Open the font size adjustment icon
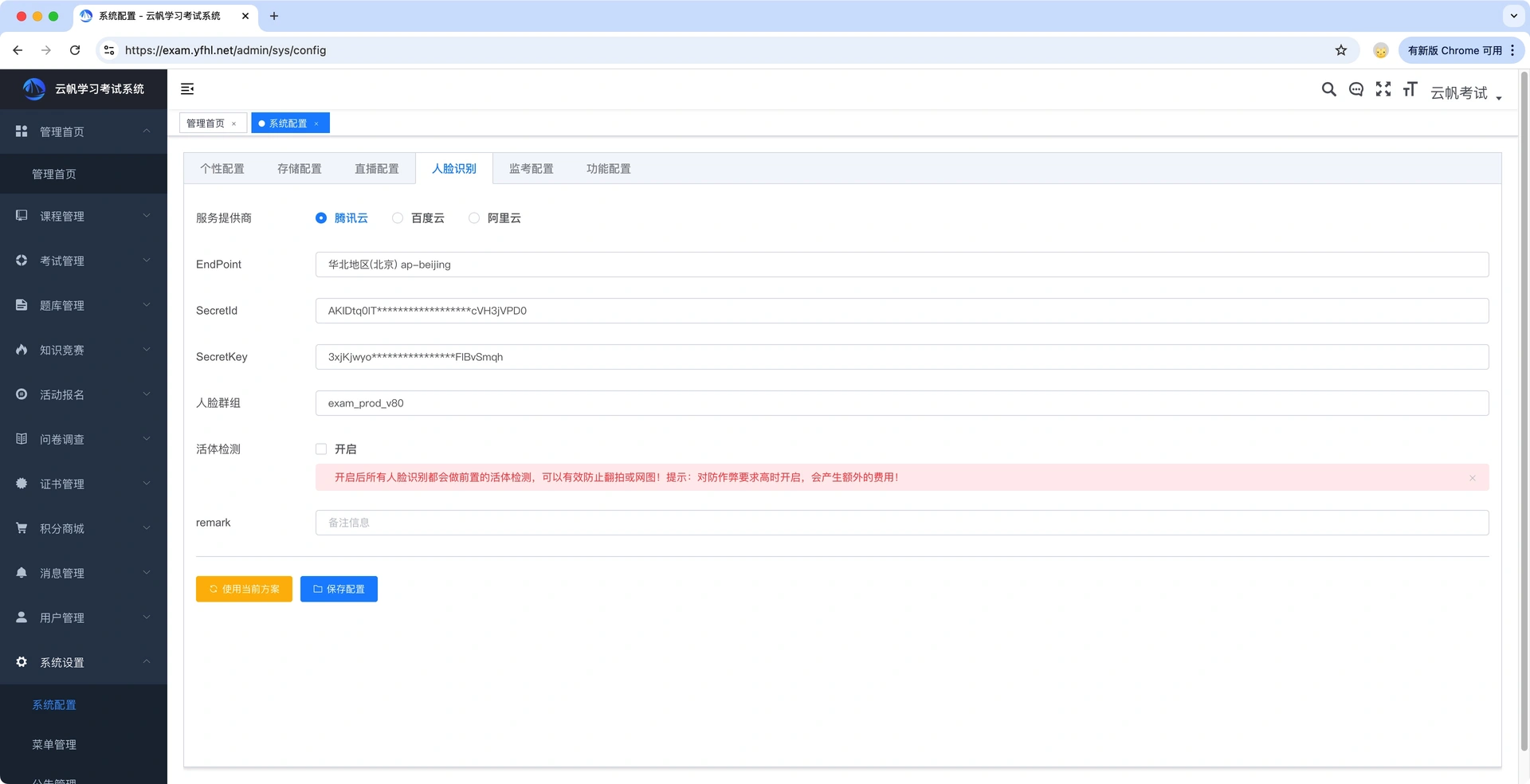This screenshot has width=1530, height=784. point(1410,89)
